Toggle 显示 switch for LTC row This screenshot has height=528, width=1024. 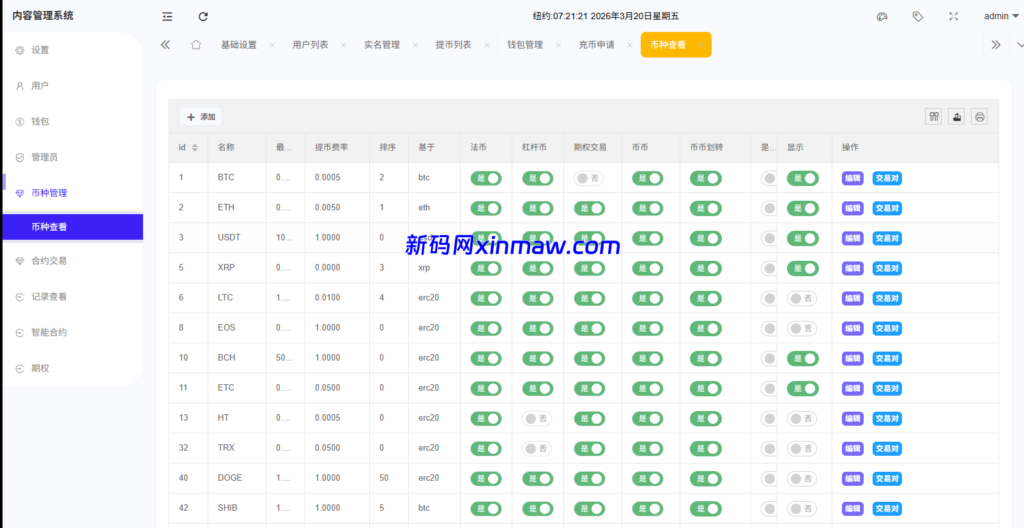pos(802,298)
